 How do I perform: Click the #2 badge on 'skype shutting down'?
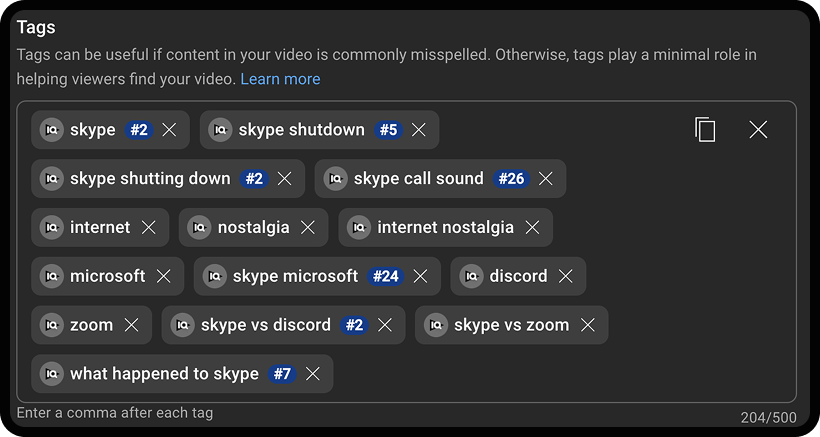coord(254,179)
